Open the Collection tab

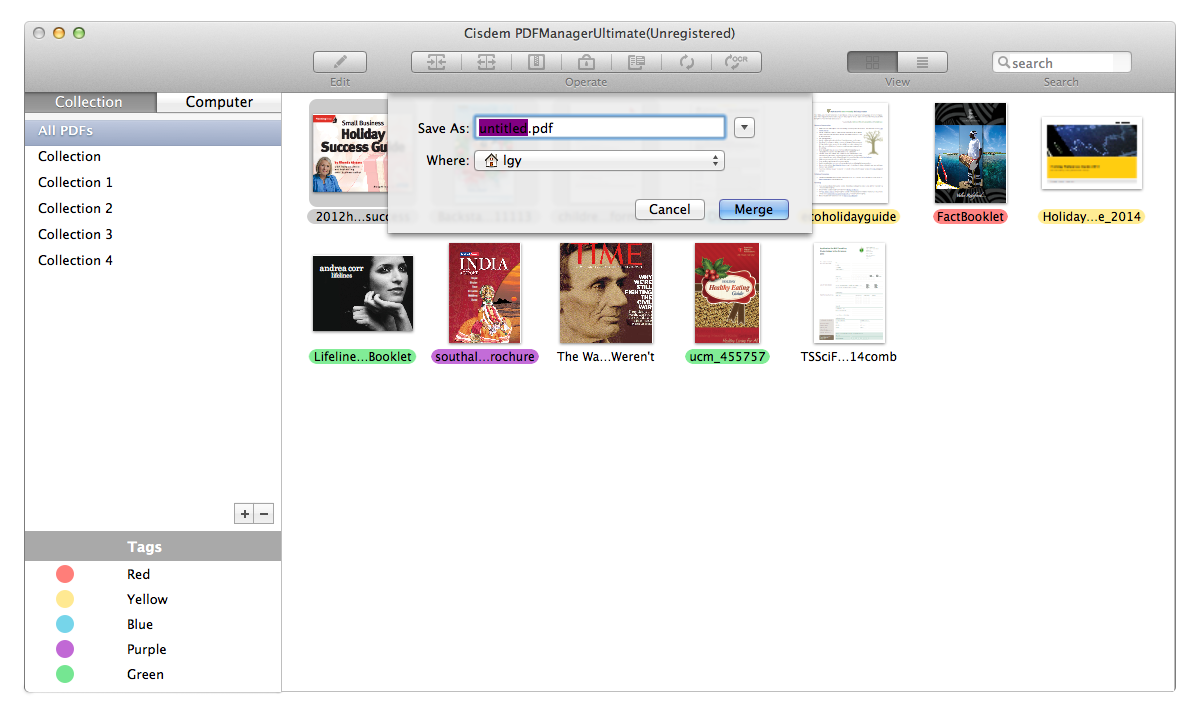point(89,102)
